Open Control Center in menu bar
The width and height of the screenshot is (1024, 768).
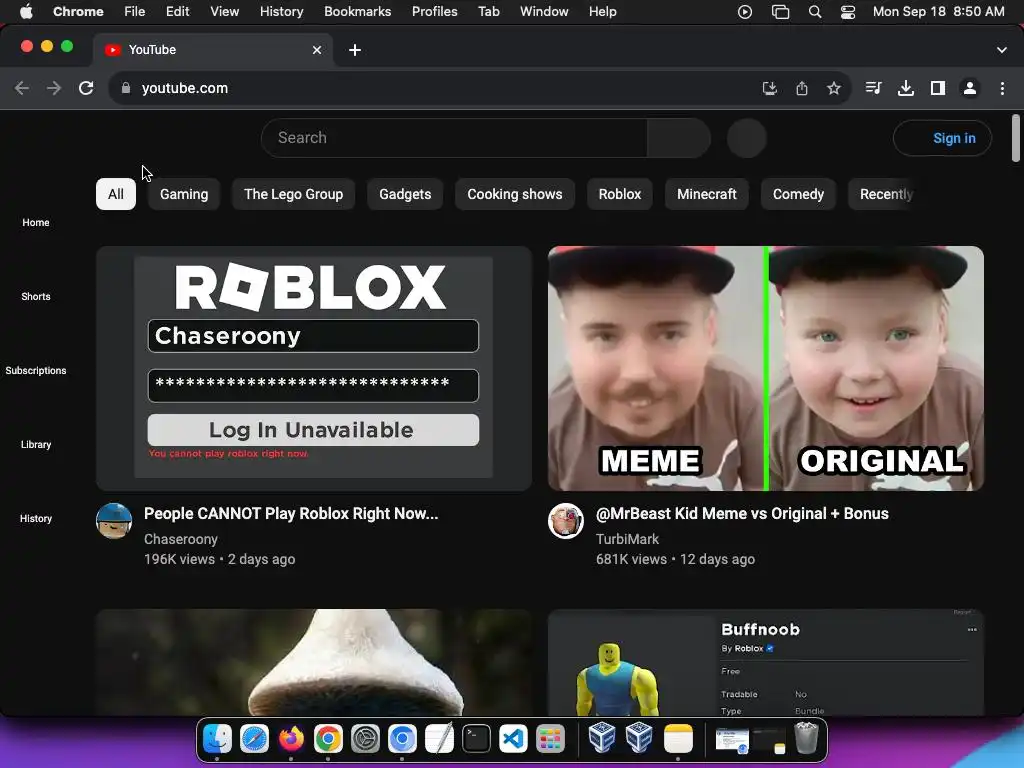(x=848, y=12)
